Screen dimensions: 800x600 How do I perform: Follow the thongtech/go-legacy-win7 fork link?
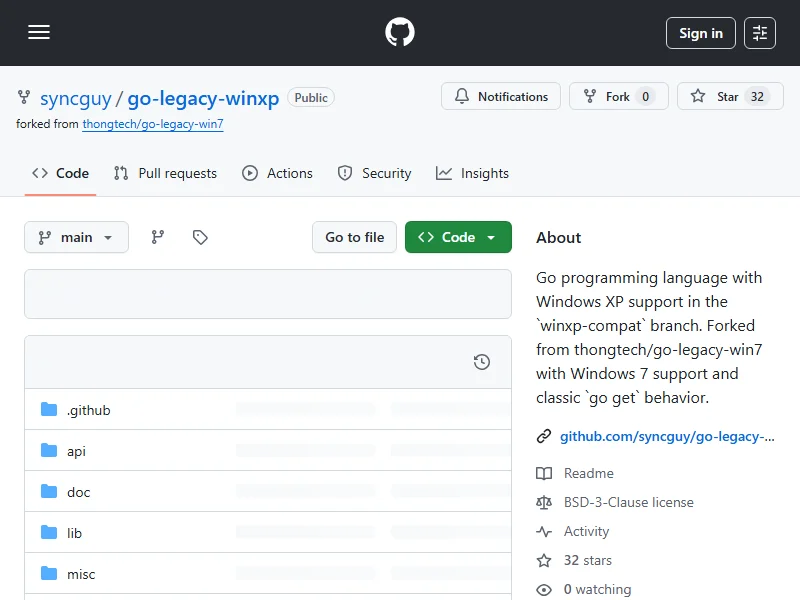153,124
